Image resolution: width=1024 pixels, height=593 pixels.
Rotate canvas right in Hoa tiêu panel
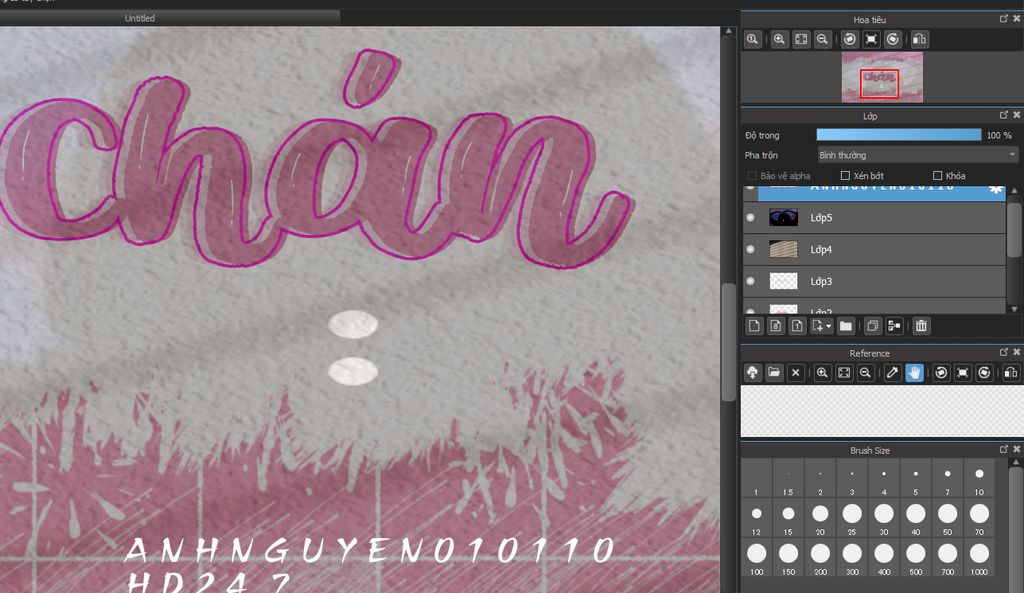893,39
